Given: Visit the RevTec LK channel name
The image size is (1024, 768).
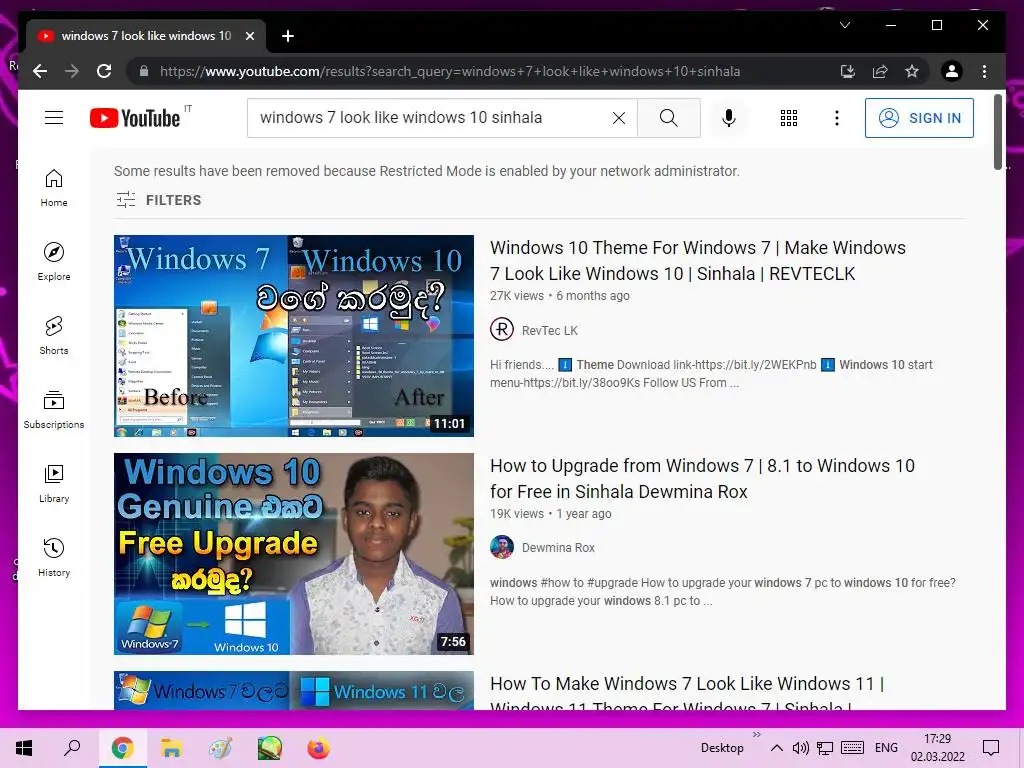Looking at the screenshot, I should coord(549,330).
